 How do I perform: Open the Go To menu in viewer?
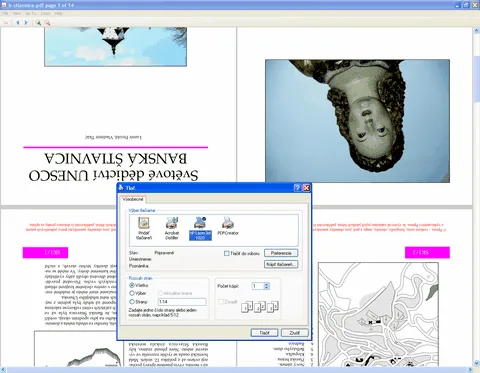pyautogui.click(x=31, y=13)
